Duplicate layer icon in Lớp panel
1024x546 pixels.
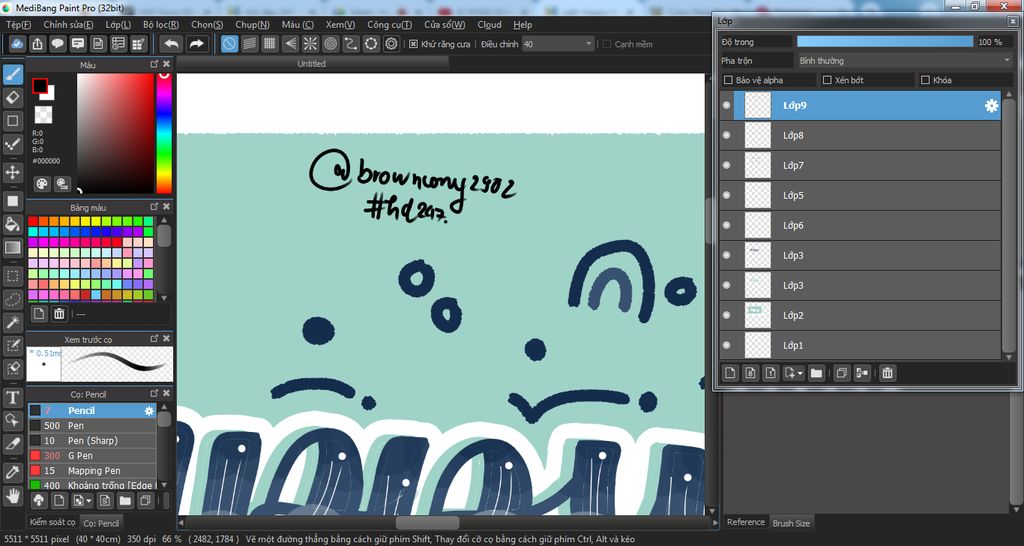coord(842,373)
